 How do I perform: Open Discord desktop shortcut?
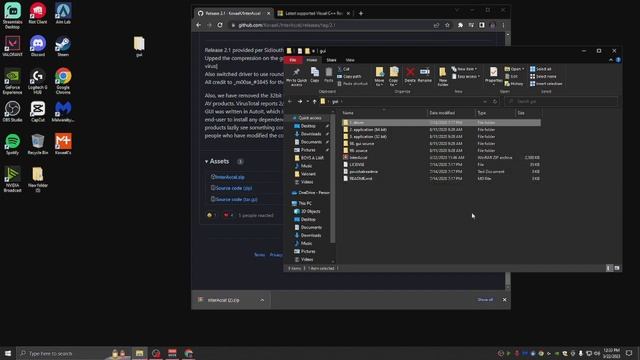point(38,46)
